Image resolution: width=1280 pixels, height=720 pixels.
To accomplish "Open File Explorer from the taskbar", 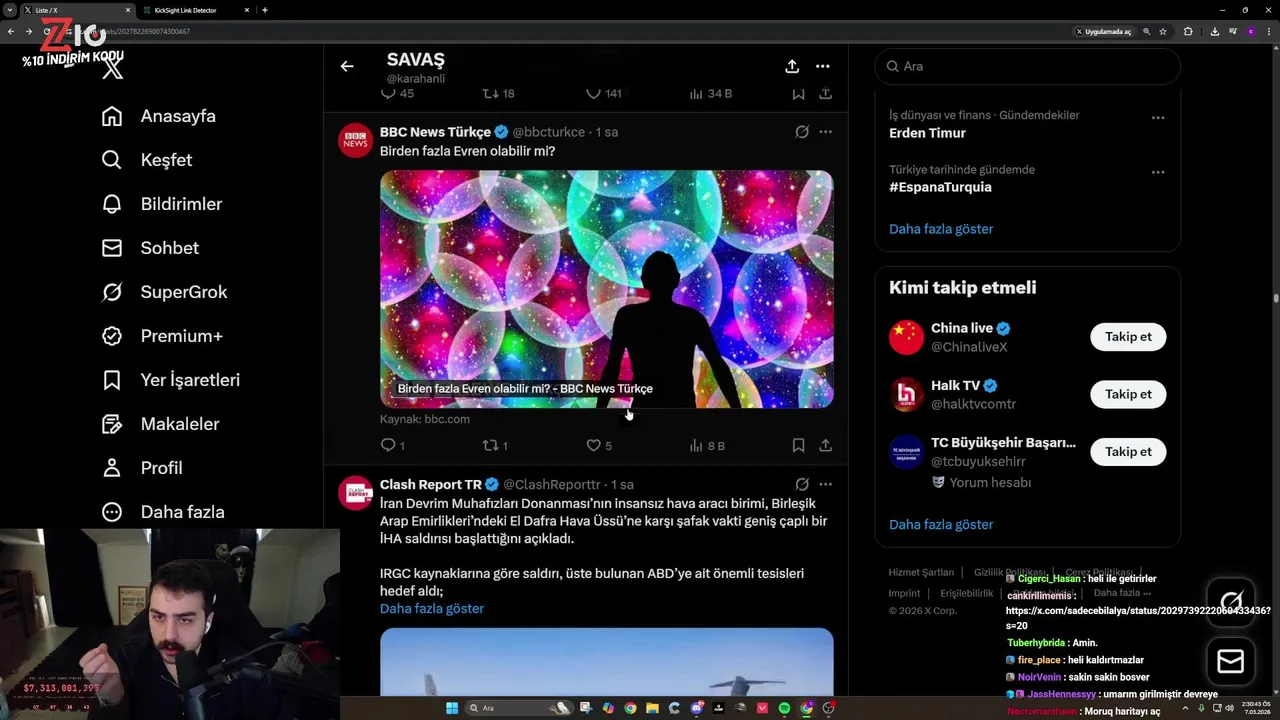I will click(x=652, y=708).
